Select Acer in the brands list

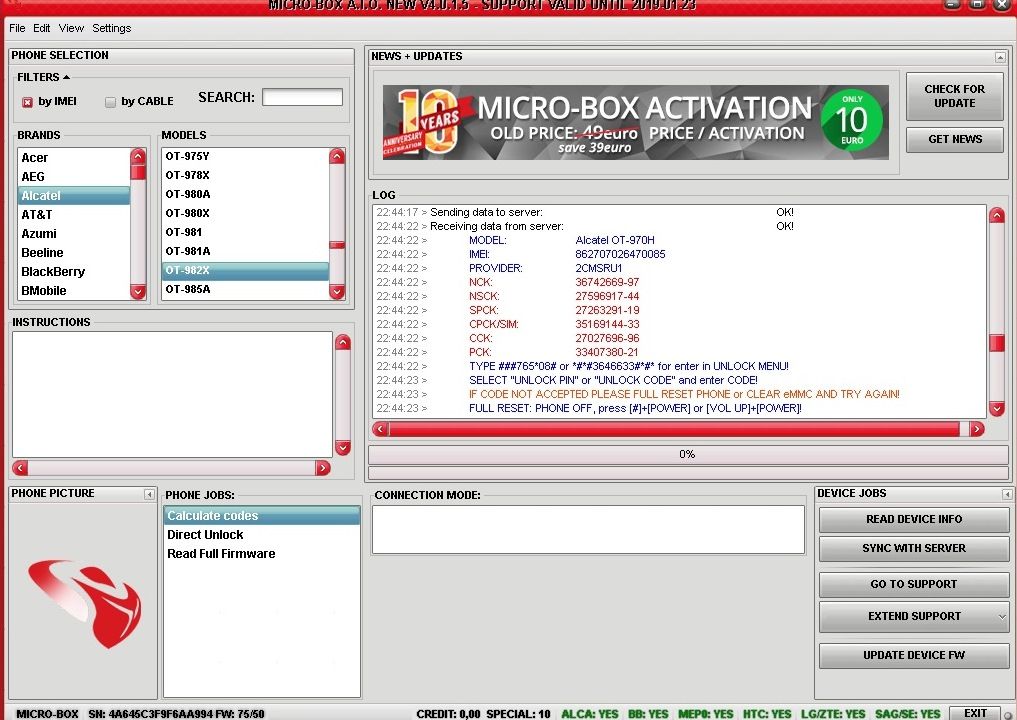74,158
